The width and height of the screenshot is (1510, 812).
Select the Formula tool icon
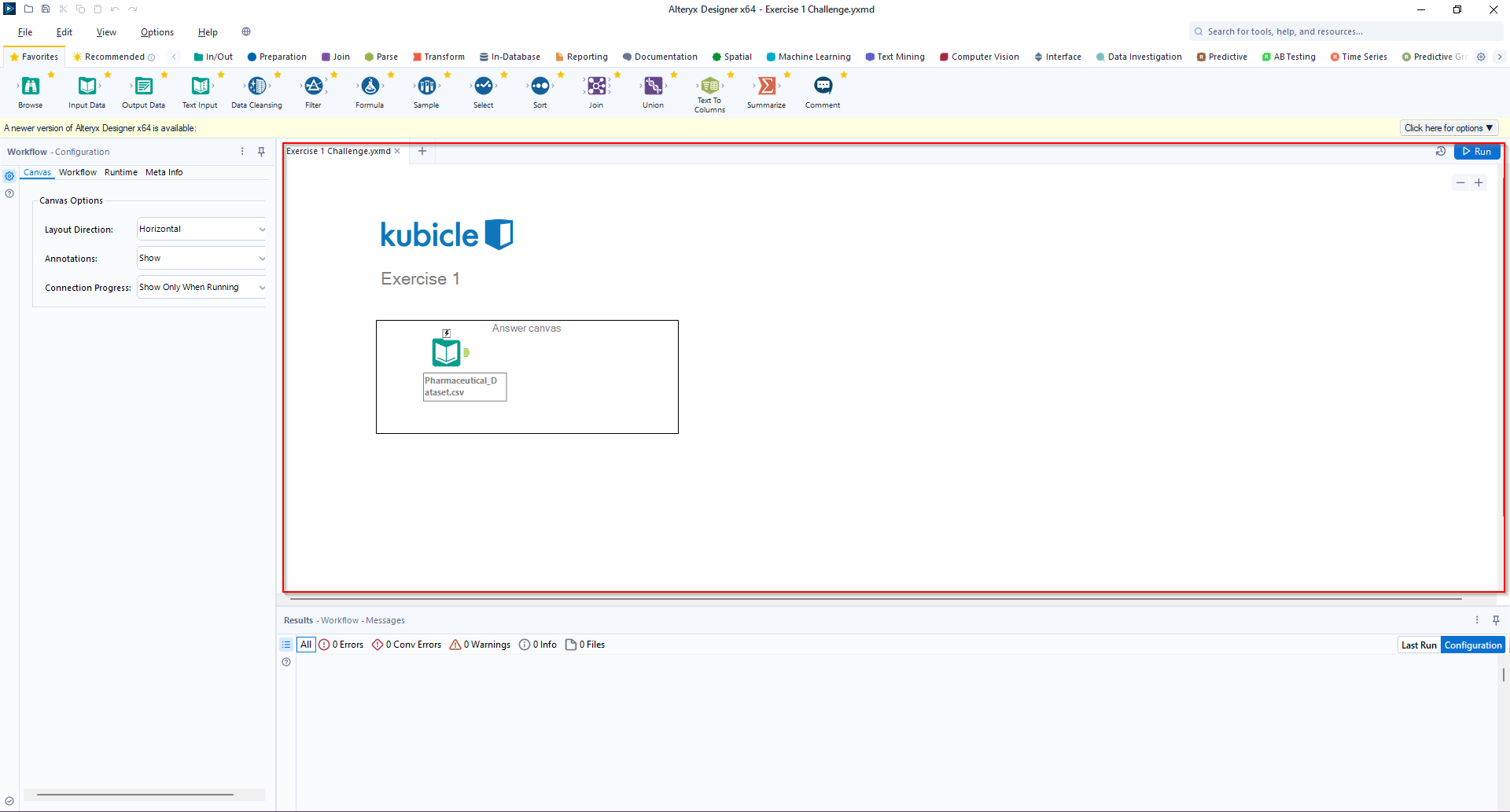pos(370,86)
